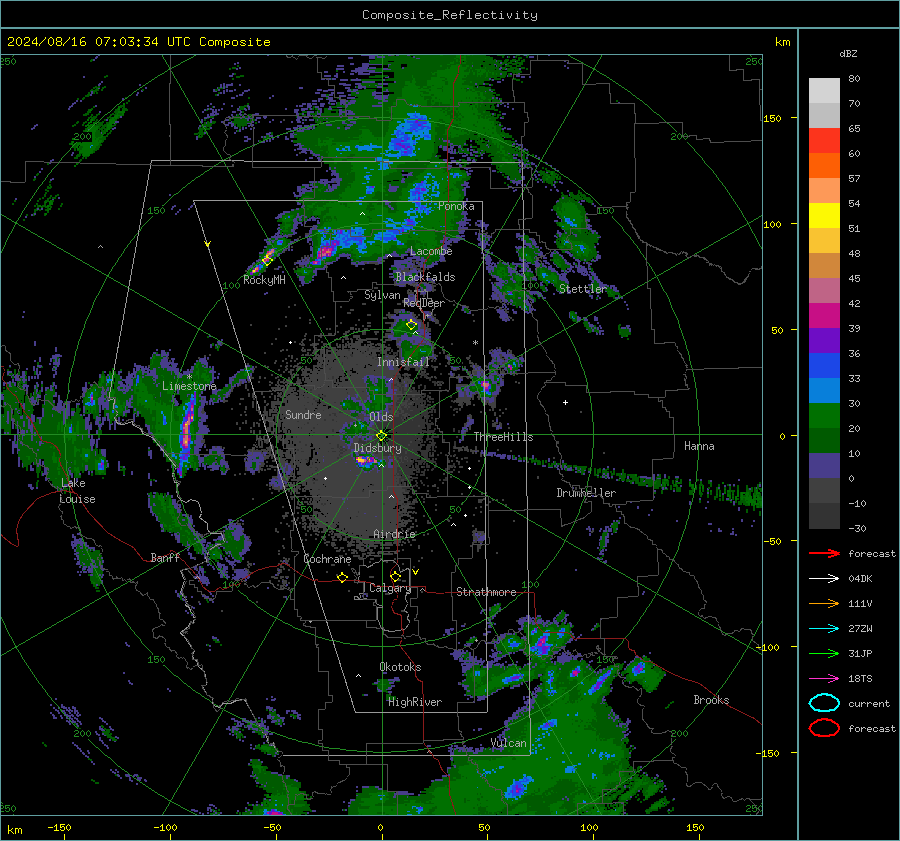Click the ThreeHills label
The height and width of the screenshot is (841, 900).
click(503, 437)
